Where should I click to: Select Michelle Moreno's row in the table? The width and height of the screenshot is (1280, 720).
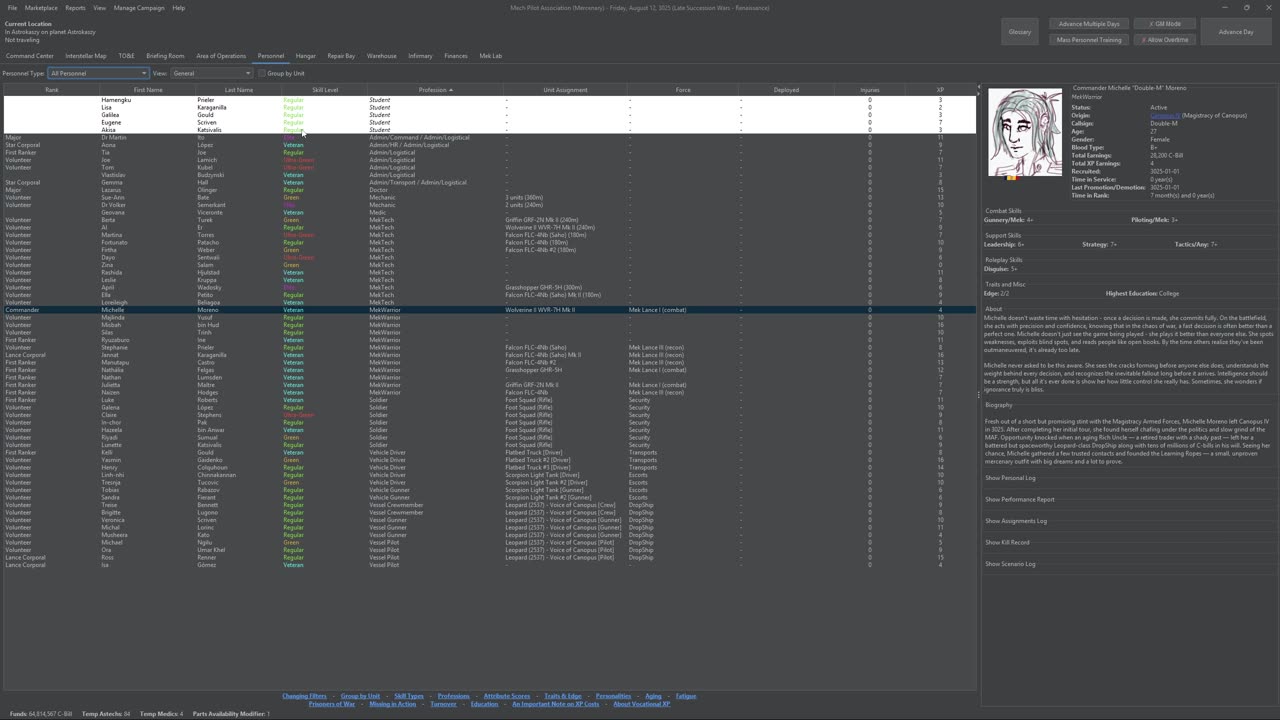point(400,310)
